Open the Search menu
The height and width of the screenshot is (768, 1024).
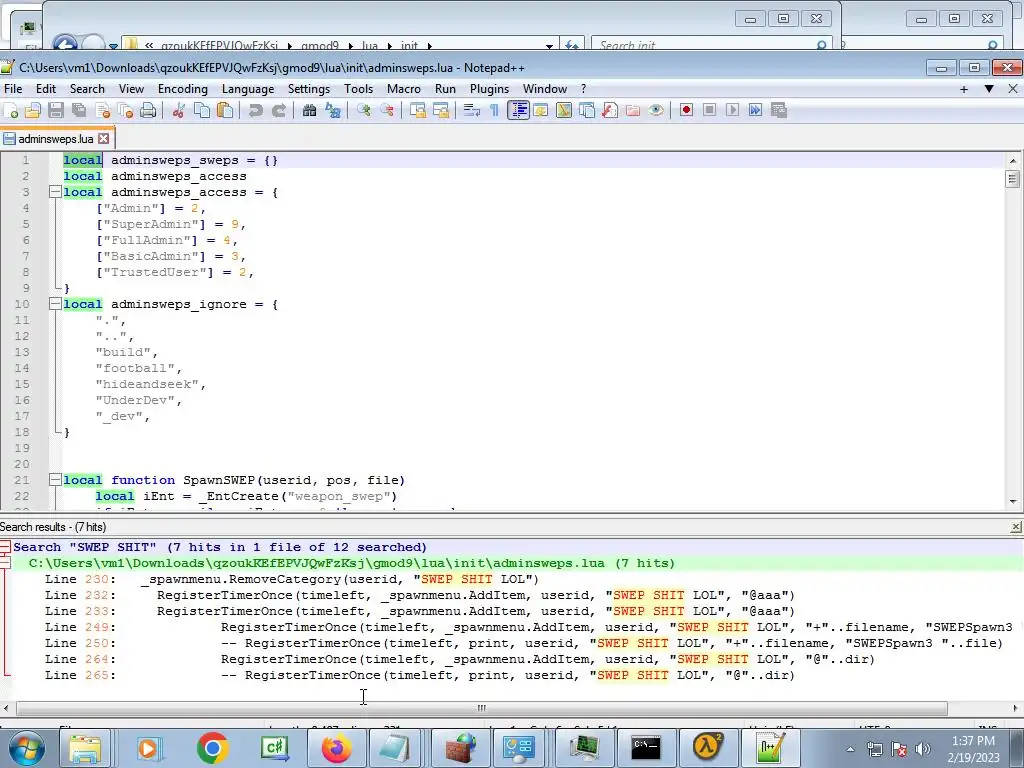[x=87, y=89]
